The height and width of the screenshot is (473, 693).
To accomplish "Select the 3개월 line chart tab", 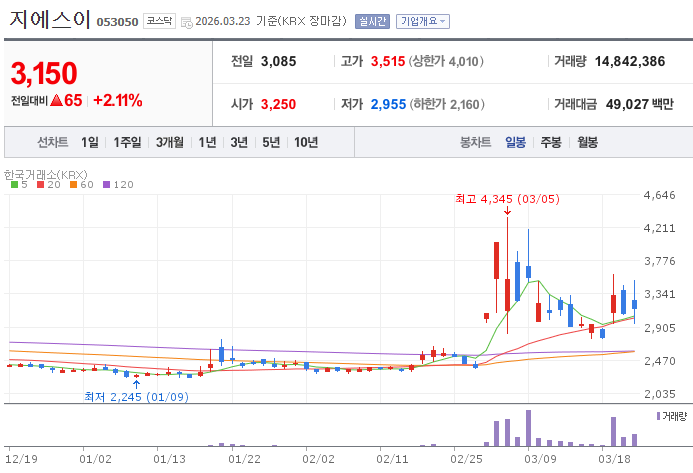I will 169,142.
